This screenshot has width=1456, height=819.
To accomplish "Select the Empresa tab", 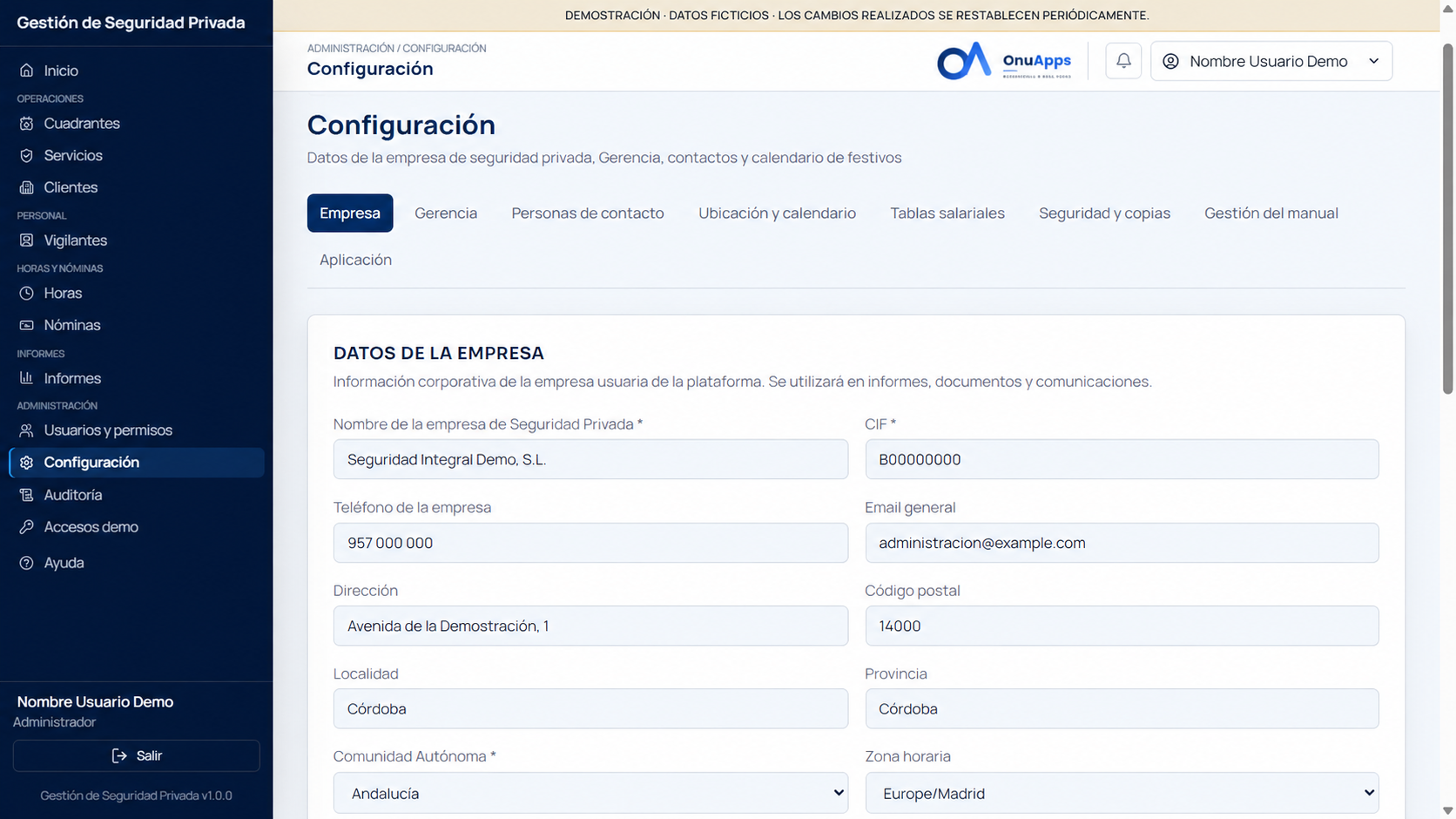I will 350,213.
